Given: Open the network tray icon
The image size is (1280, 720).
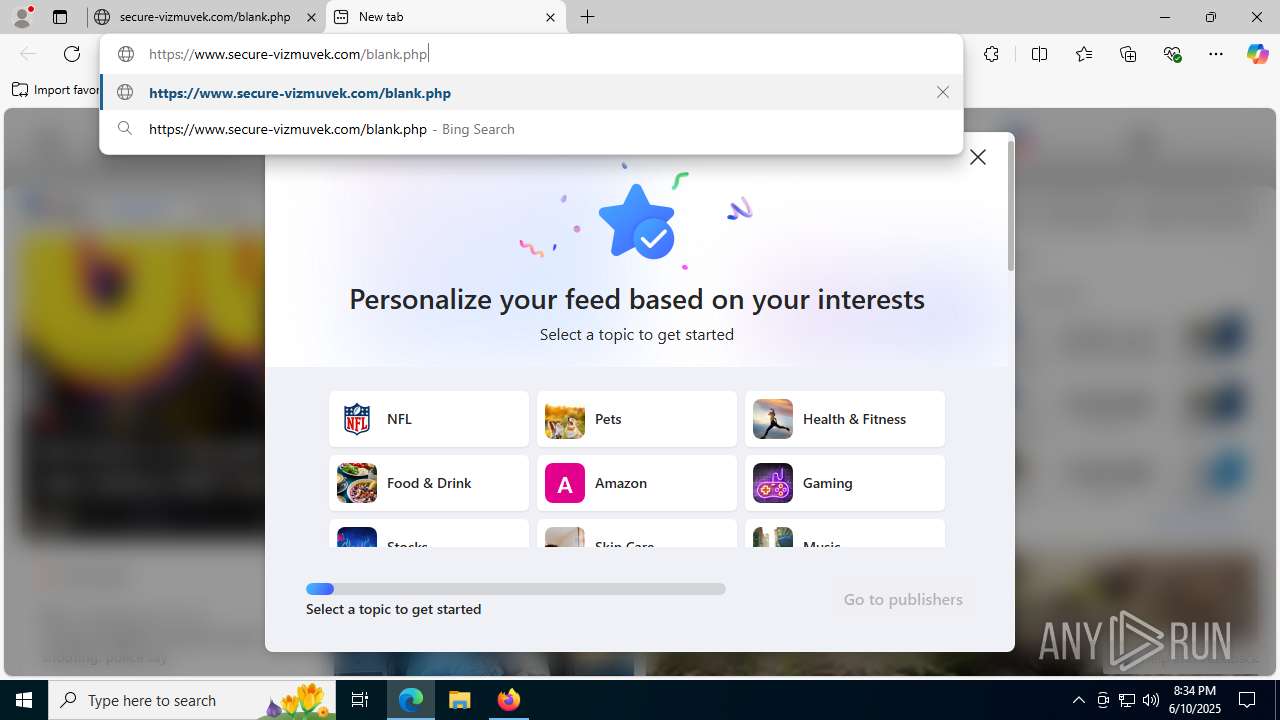Looking at the screenshot, I should [x=1127, y=700].
